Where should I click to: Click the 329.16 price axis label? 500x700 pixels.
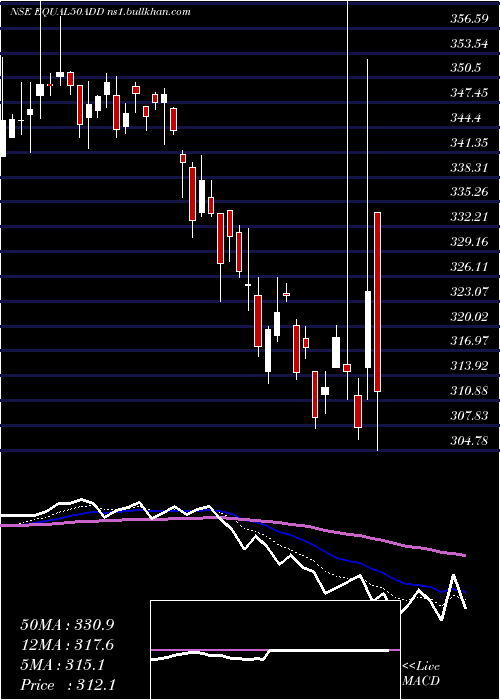pos(469,242)
